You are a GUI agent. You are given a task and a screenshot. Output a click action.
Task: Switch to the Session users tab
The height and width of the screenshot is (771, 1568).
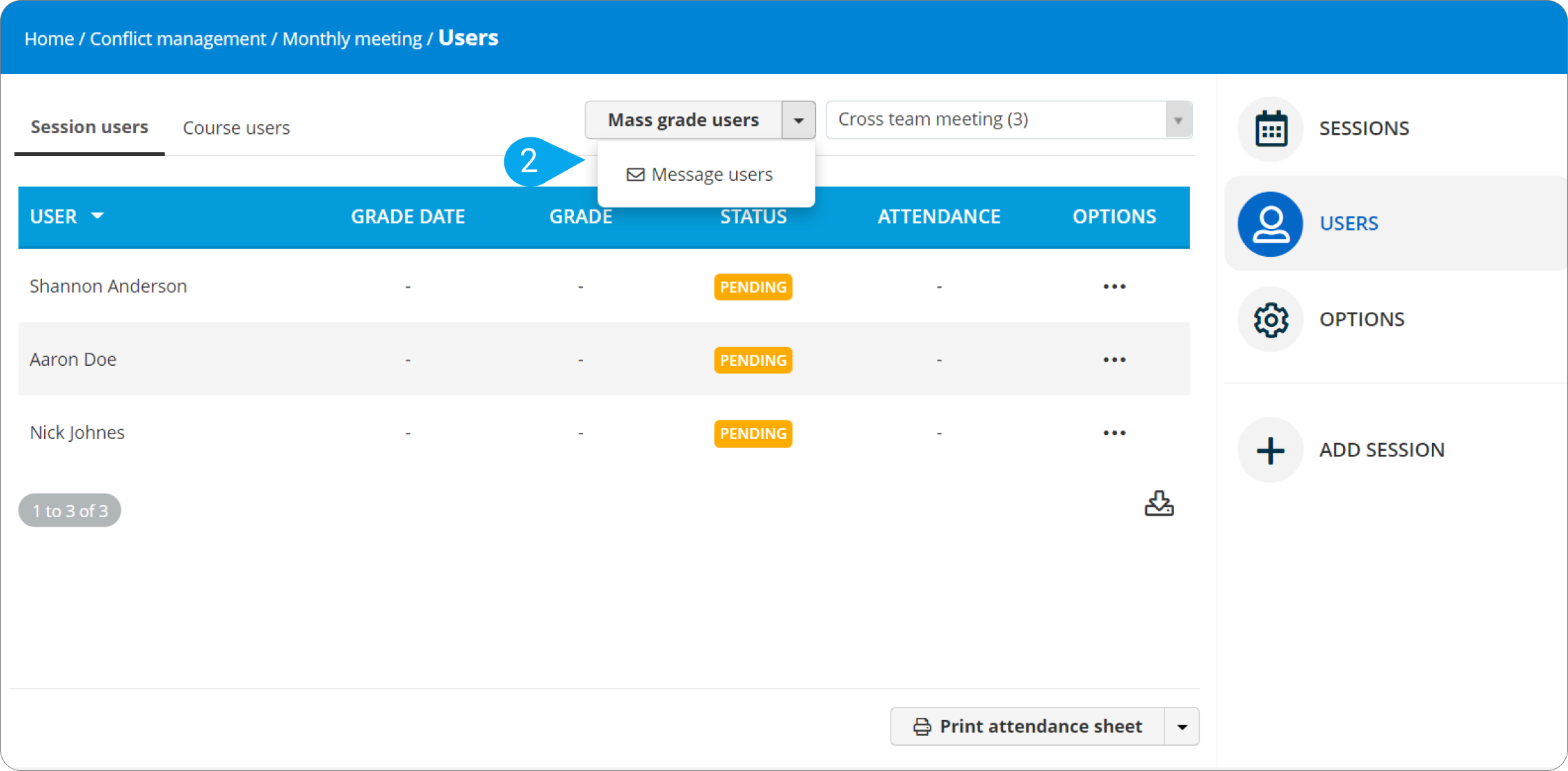point(89,128)
